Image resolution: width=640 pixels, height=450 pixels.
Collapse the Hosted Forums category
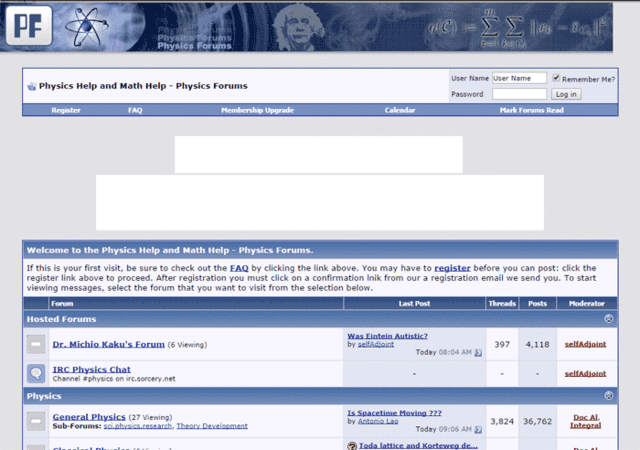[609, 319]
